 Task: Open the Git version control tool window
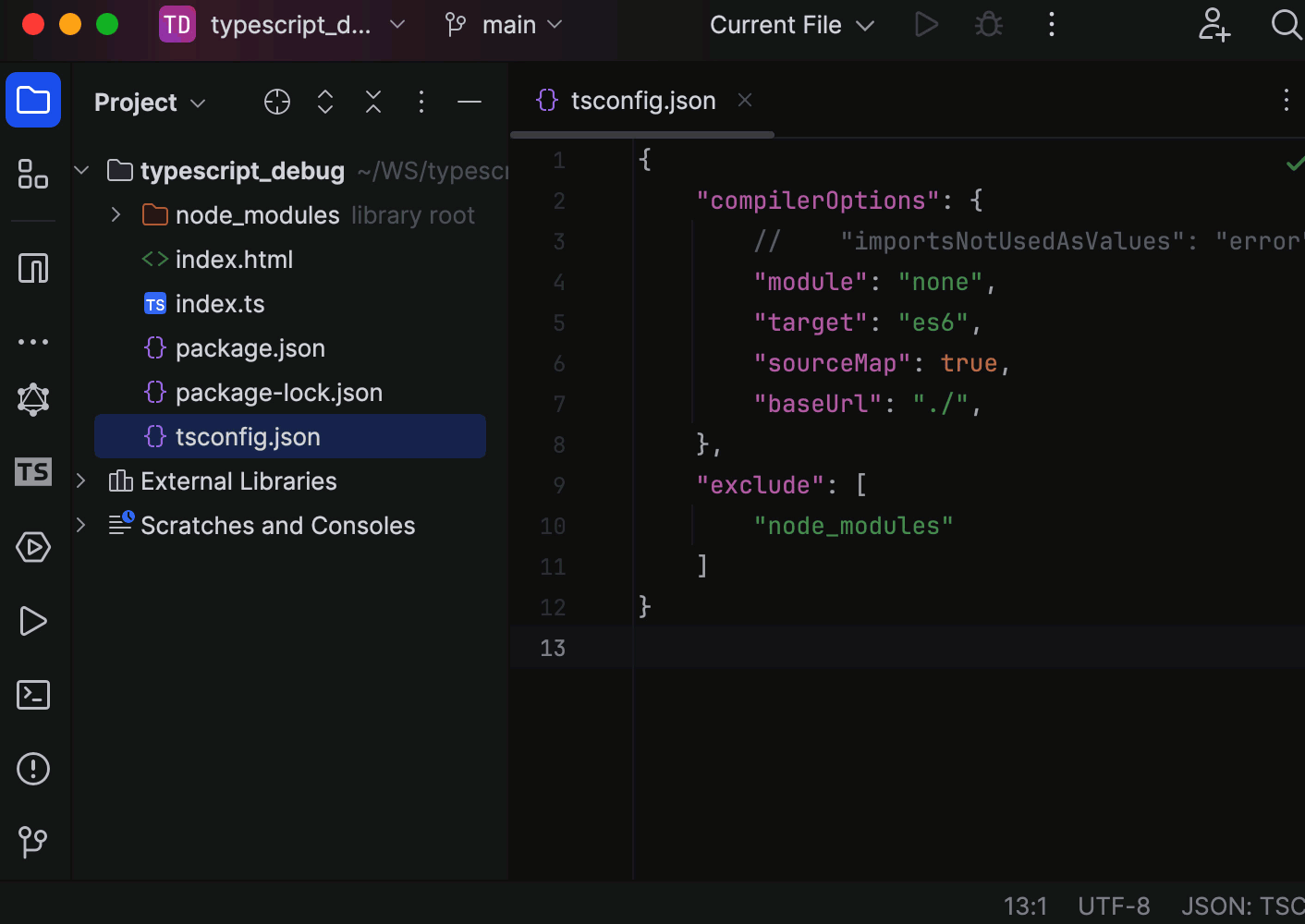33,842
